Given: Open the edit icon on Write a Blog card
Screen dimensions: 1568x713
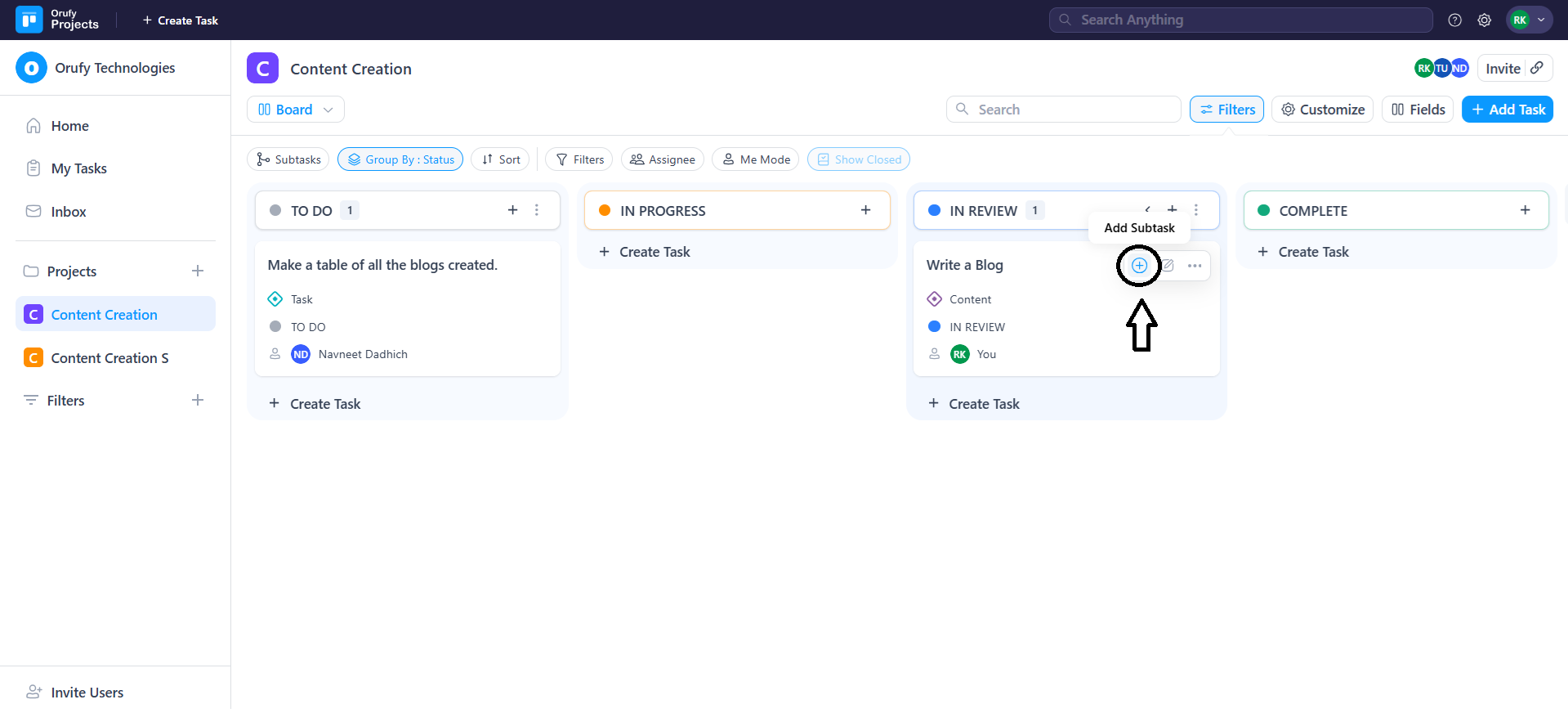Looking at the screenshot, I should pos(1168,266).
